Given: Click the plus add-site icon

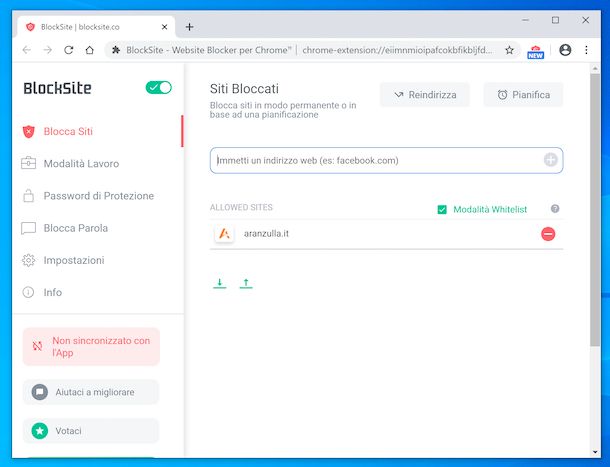Looking at the screenshot, I should 550,160.
